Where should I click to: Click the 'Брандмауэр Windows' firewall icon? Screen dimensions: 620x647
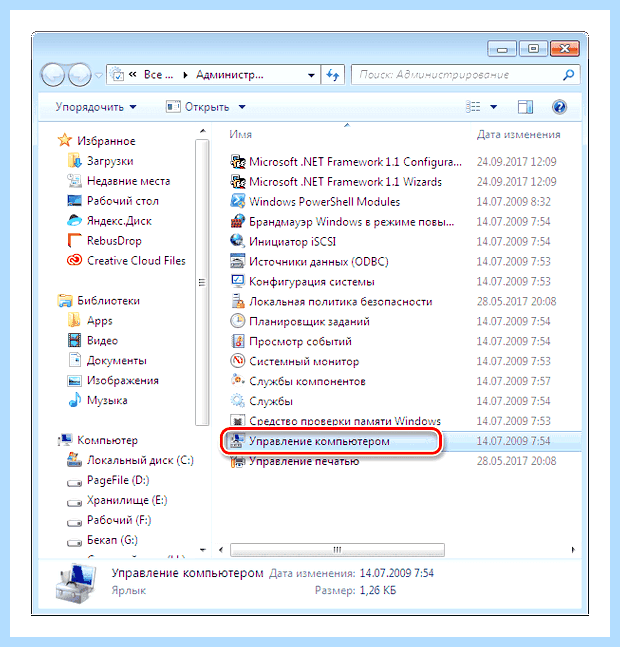click(238, 221)
